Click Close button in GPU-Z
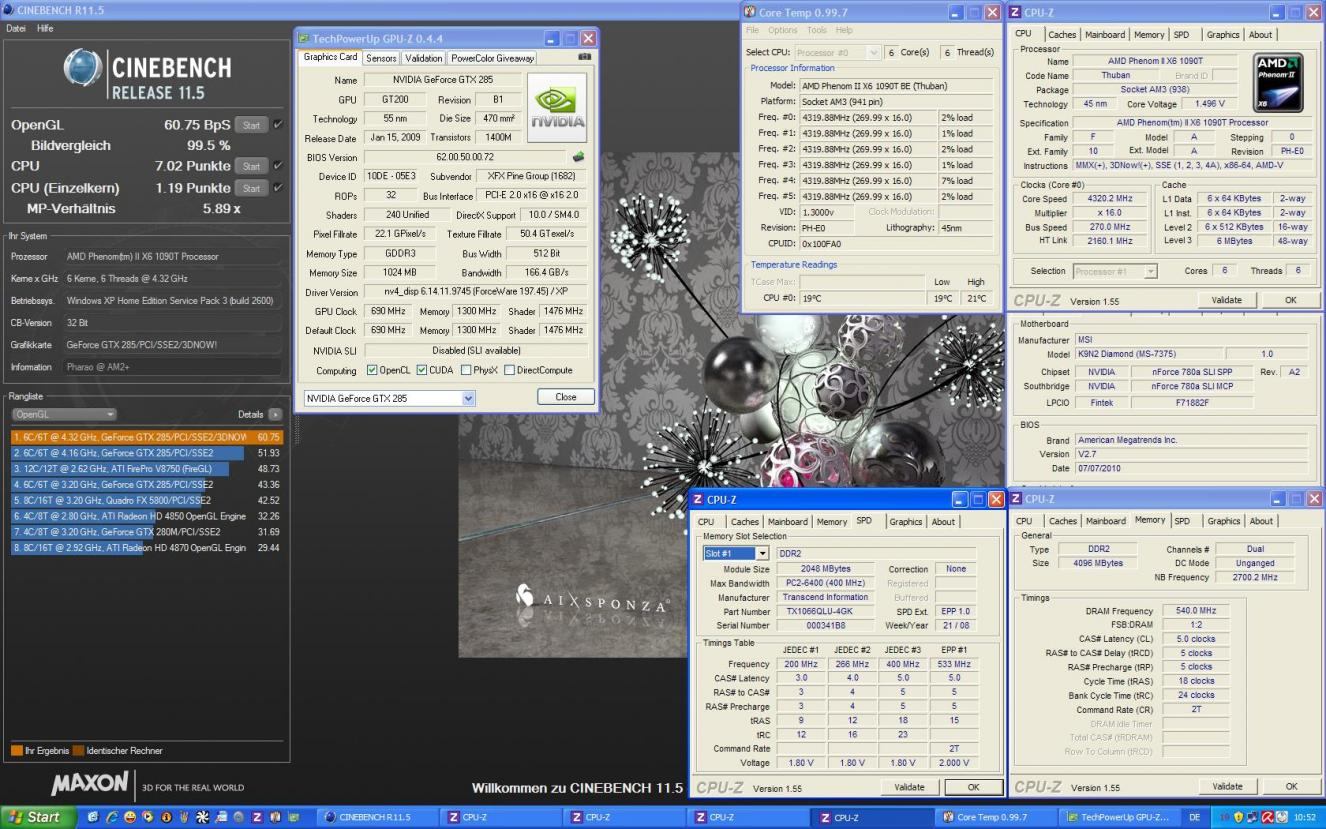The height and width of the screenshot is (829, 1326). pyautogui.click(x=566, y=397)
